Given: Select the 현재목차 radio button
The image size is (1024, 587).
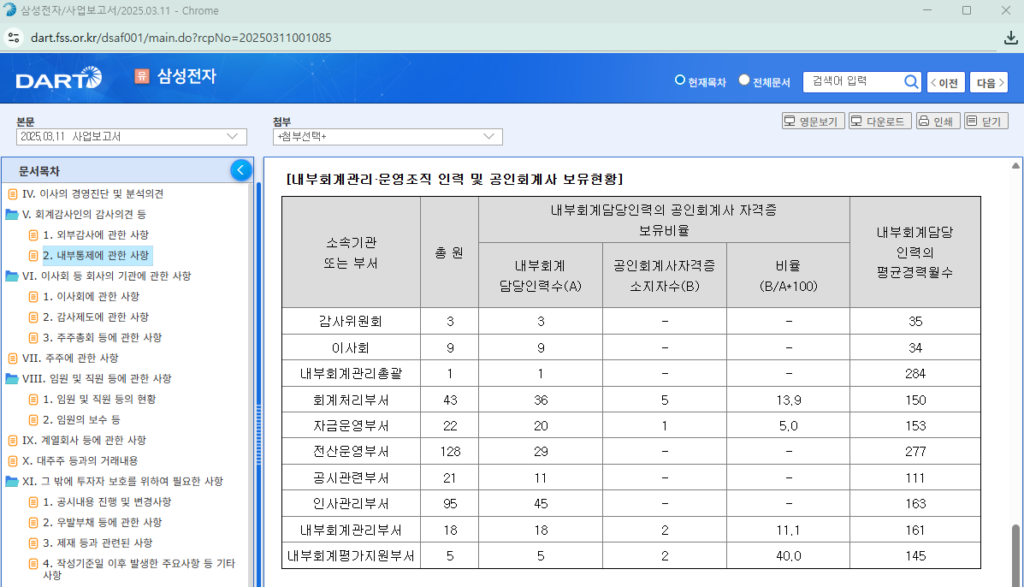Looking at the screenshot, I should [x=682, y=81].
